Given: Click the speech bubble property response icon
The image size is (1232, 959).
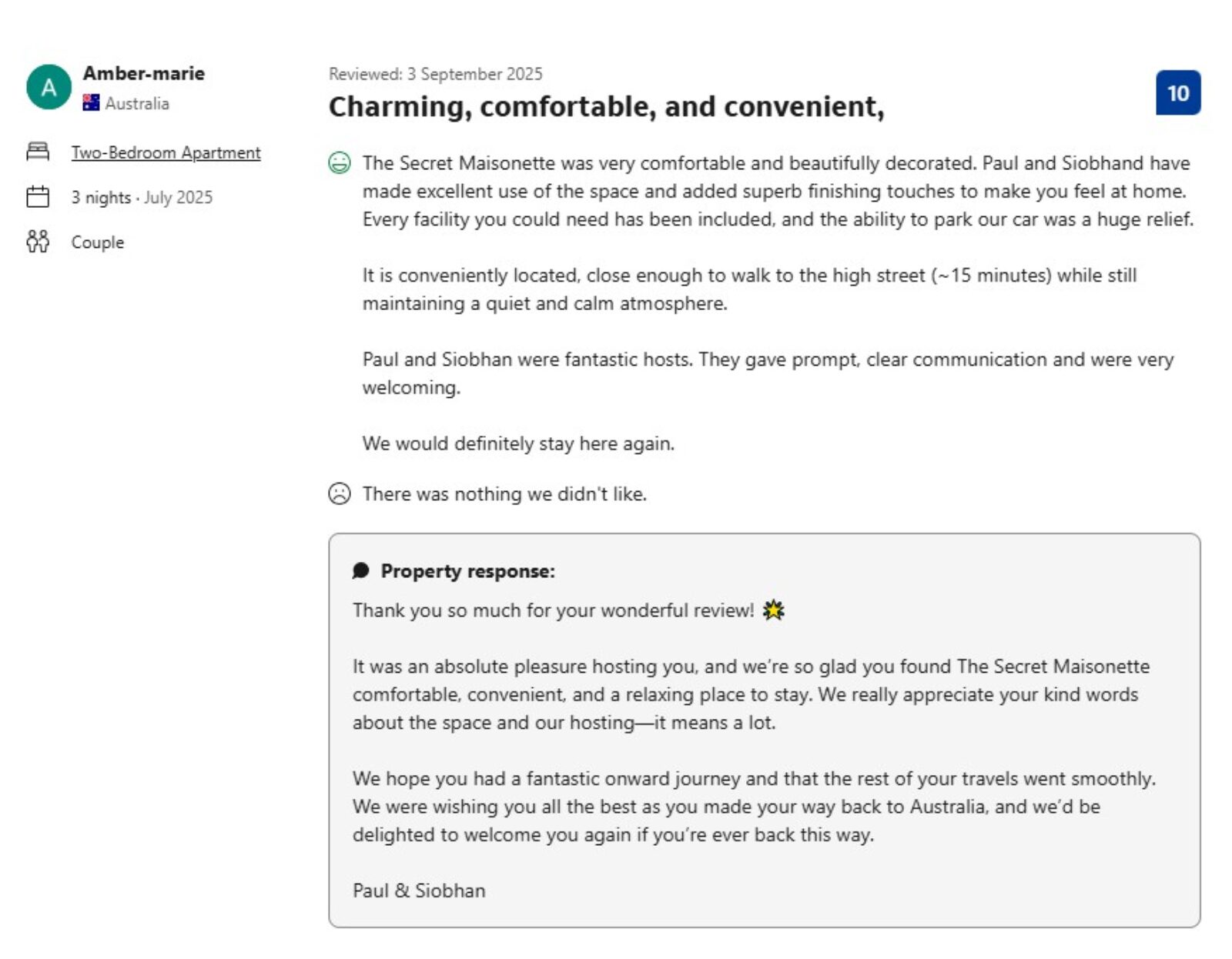Looking at the screenshot, I should tap(360, 570).
